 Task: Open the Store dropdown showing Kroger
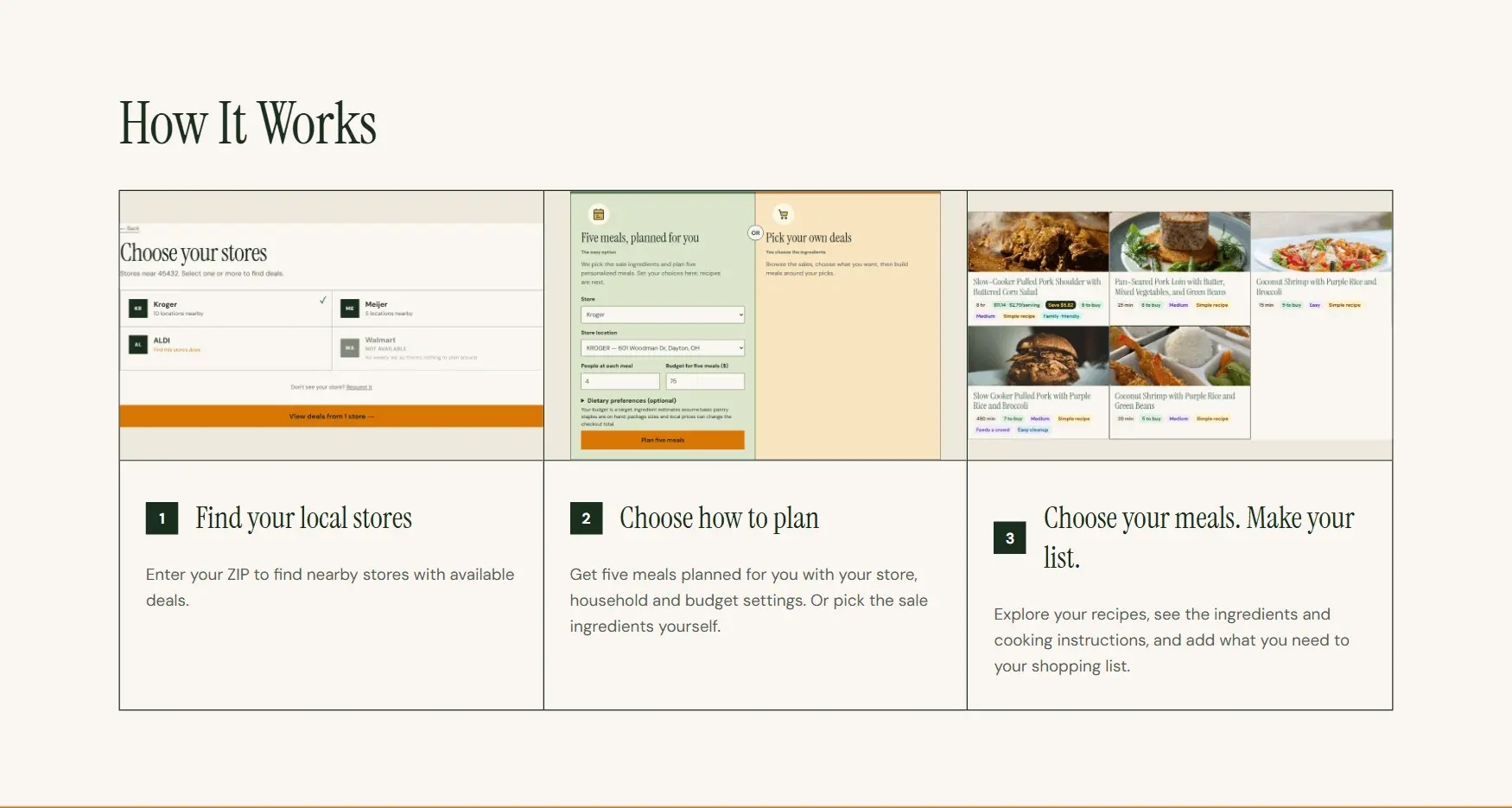[663, 315]
